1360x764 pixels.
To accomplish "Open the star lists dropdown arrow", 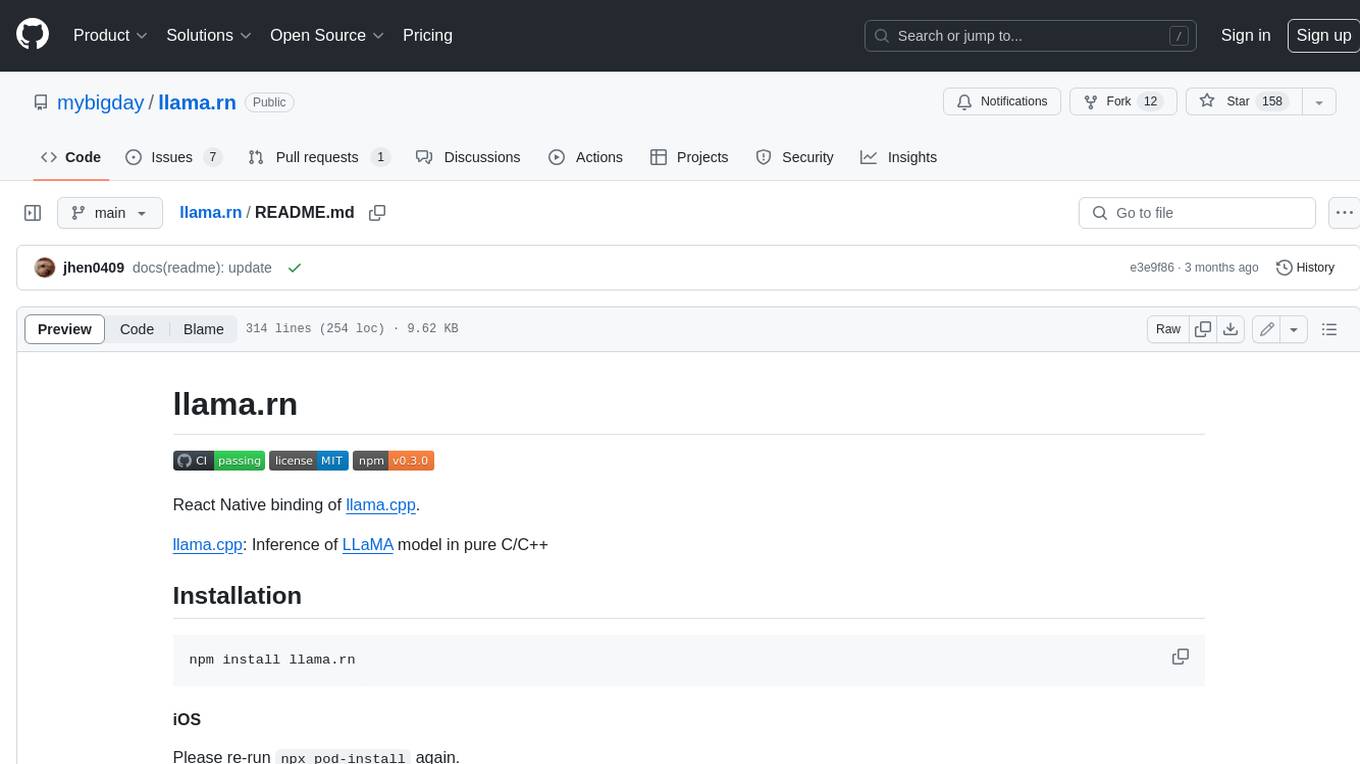I will point(1319,102).
